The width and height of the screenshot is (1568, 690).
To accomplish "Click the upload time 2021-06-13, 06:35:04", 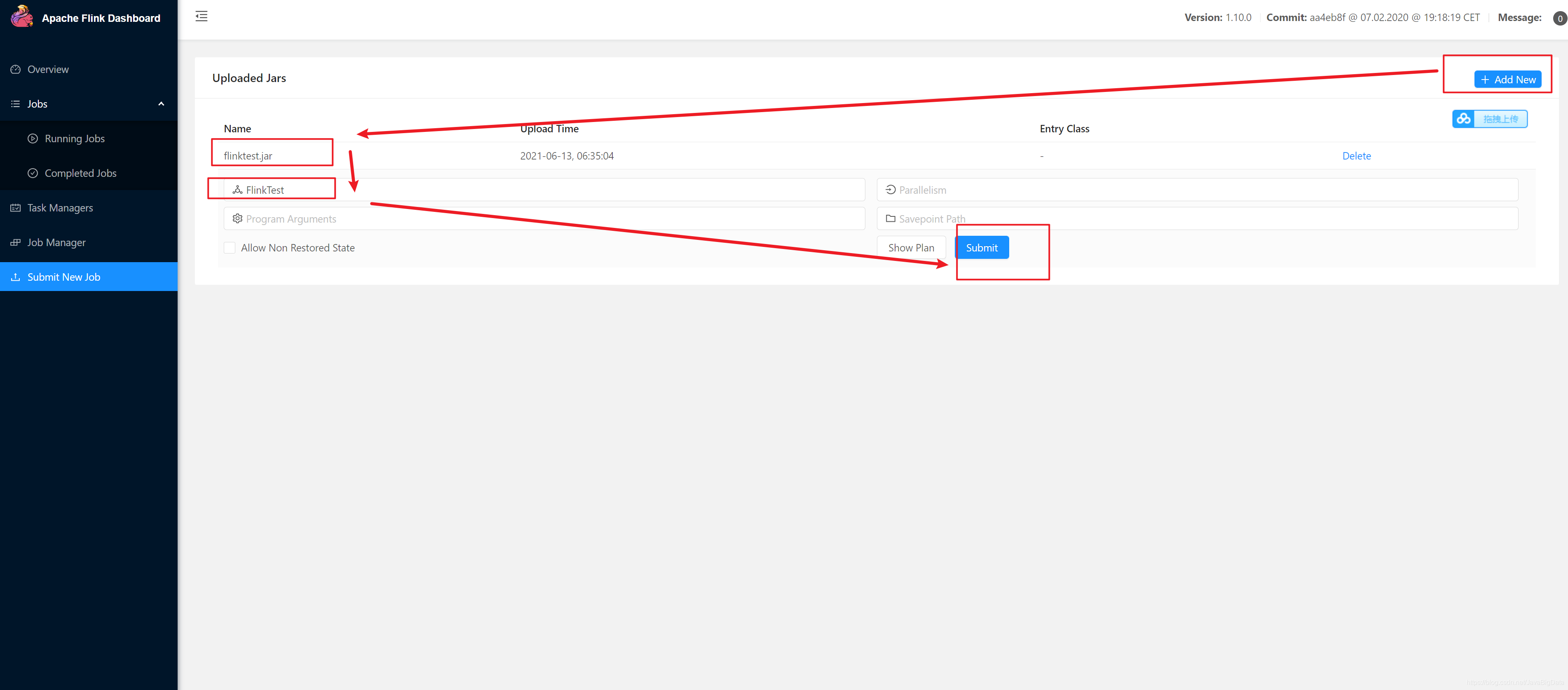I will [x=567, y=156].
